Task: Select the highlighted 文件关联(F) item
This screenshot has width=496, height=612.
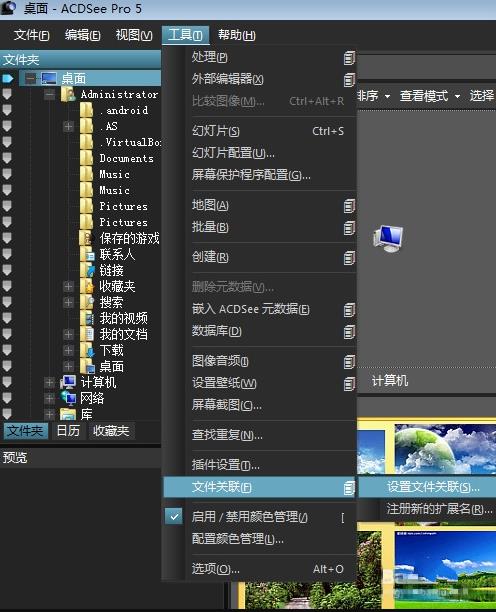Action: coord(260,487)
